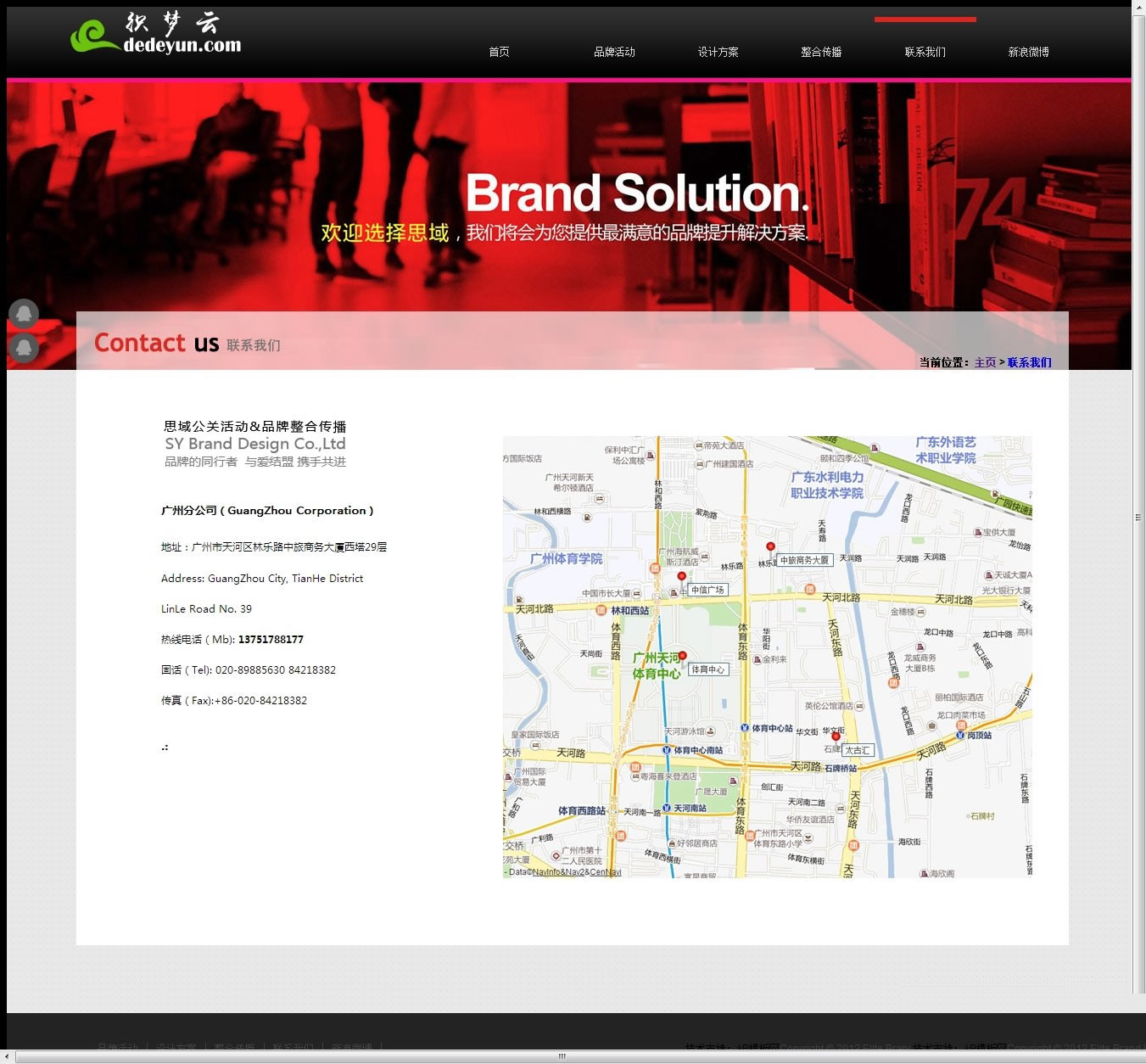Click the 品牌的同行者 与爱结盟 携手共进 slogan
This screenshot has height=1064, width=1146.
pos(255,462)
